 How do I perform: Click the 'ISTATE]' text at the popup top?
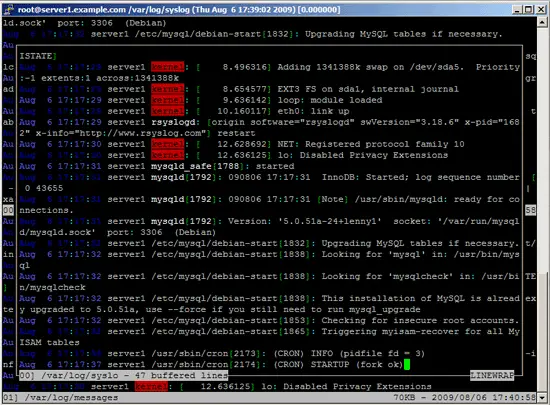(x=38, y=56)
